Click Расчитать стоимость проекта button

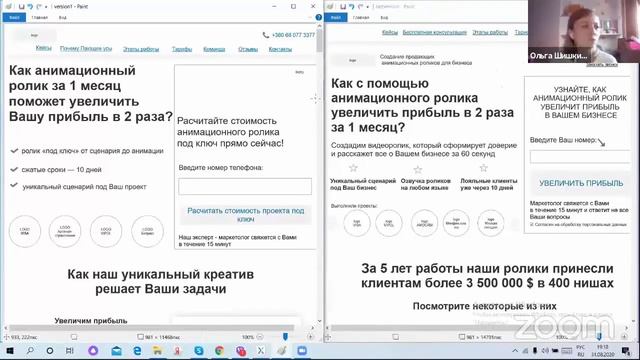click(x=245, y=215)
